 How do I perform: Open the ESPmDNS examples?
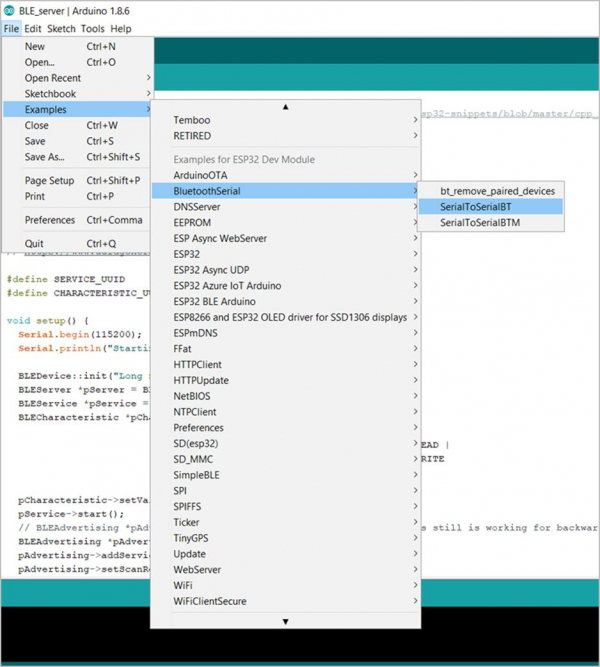click(x=286, y=333)
